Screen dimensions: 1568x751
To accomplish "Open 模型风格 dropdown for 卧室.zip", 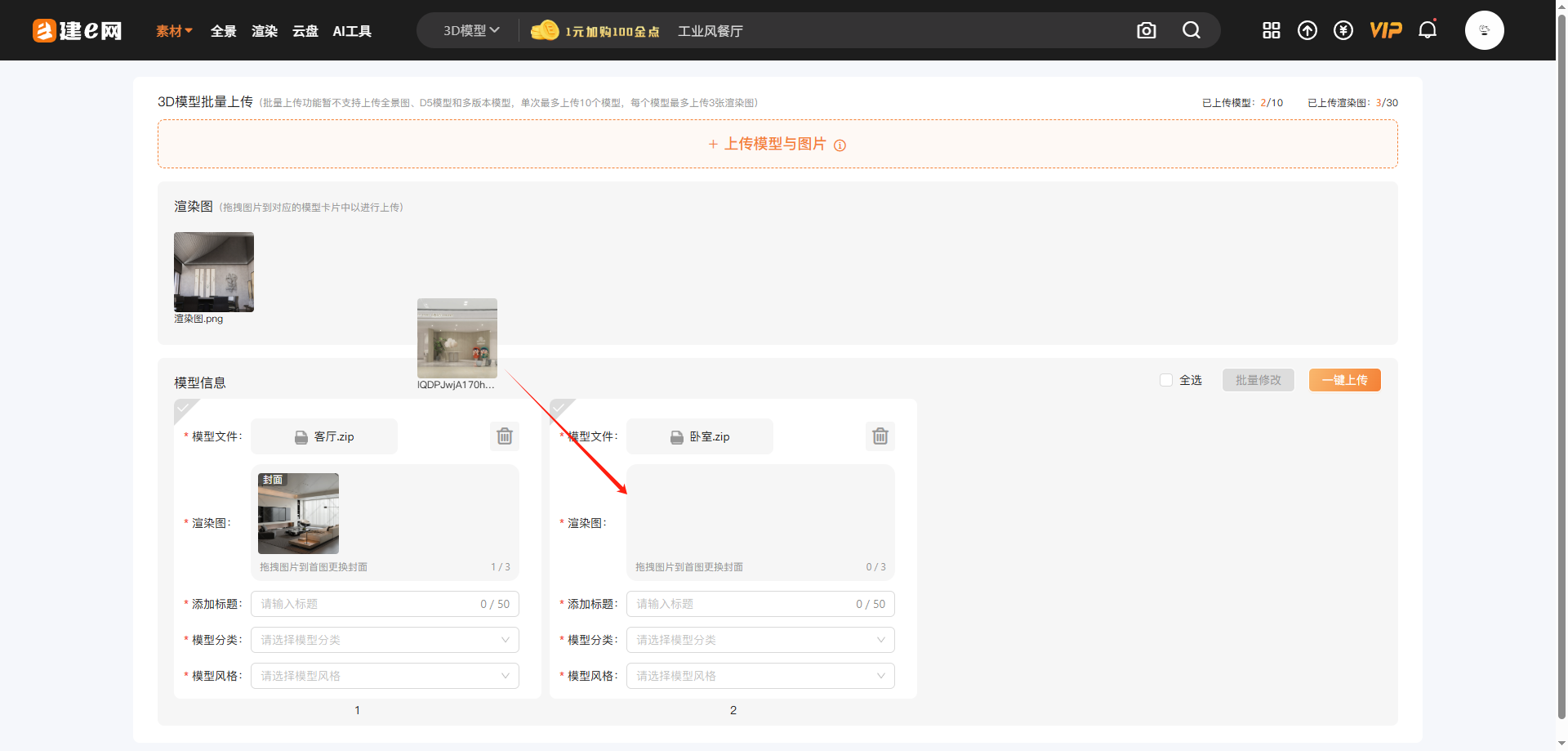I will coord(759,676).
